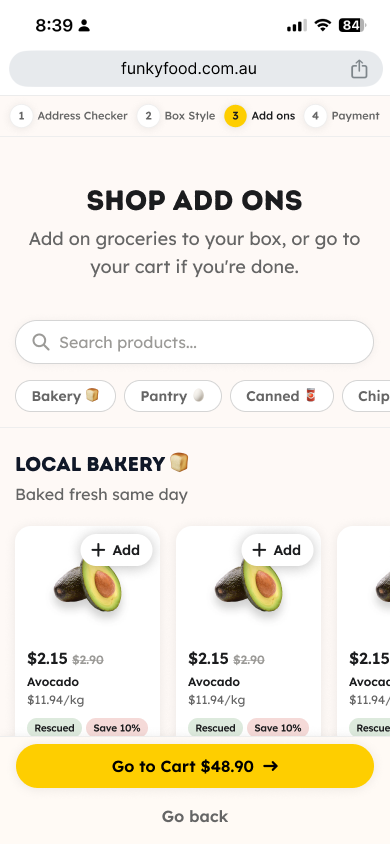This screenshot has width=390, height=844.
Task: Click the magnifying glass search icon
Action: tap(41, 342)
